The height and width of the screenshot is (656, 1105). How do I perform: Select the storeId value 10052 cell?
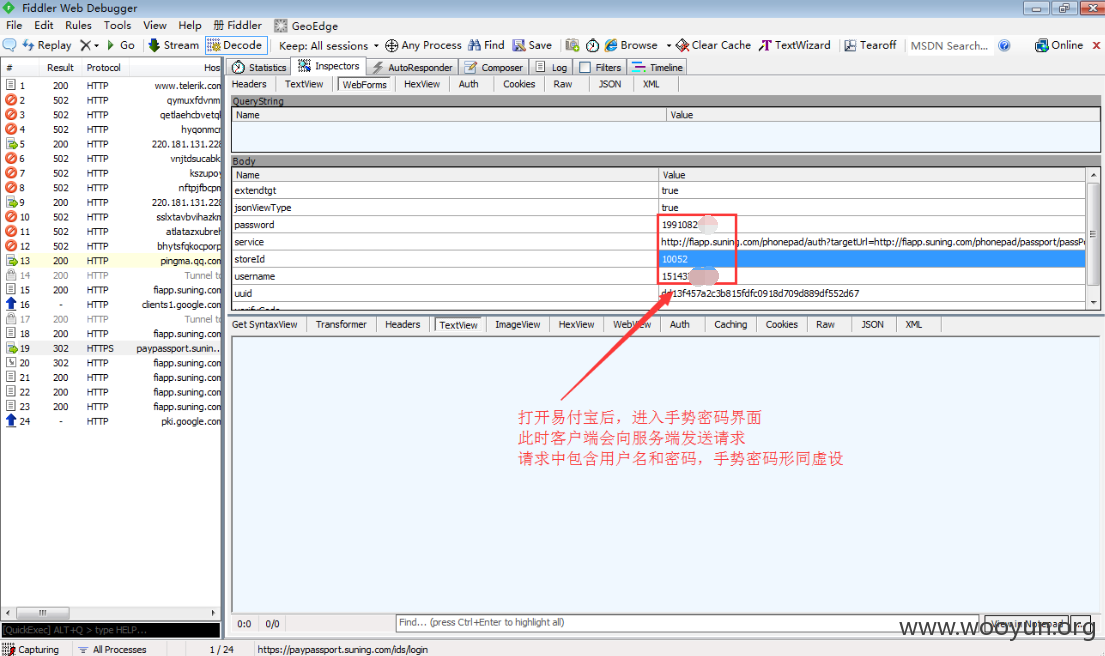(872, 259)
